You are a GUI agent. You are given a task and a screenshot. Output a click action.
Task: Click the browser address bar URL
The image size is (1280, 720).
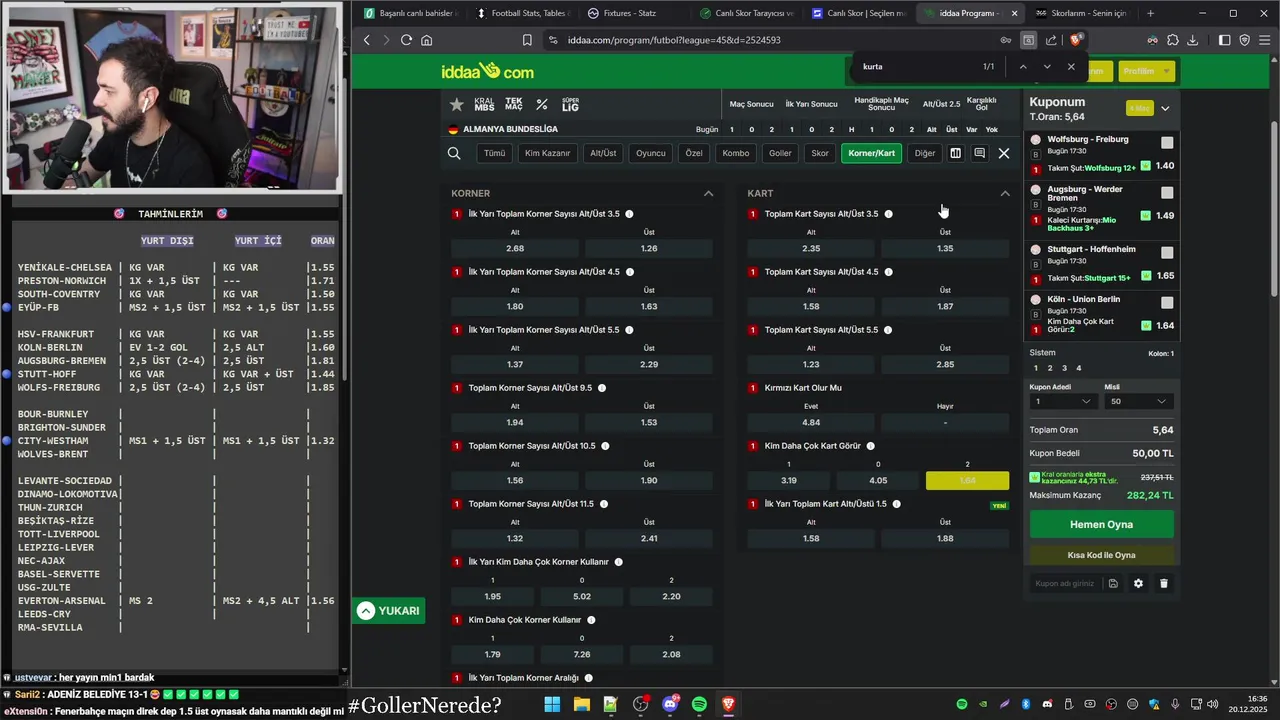coord(674,40)
